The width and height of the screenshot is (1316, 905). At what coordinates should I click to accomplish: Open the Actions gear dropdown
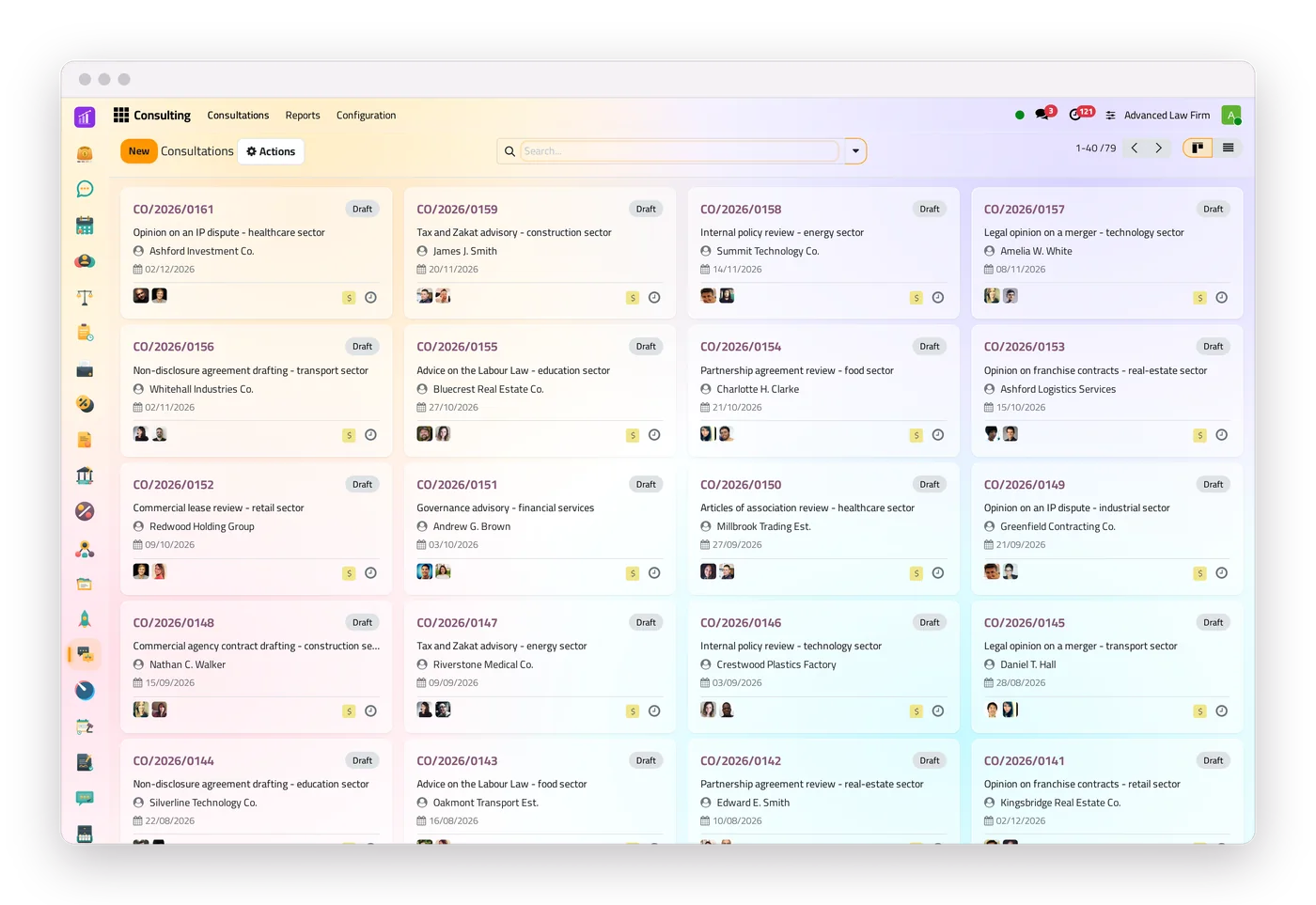point(271,151)
